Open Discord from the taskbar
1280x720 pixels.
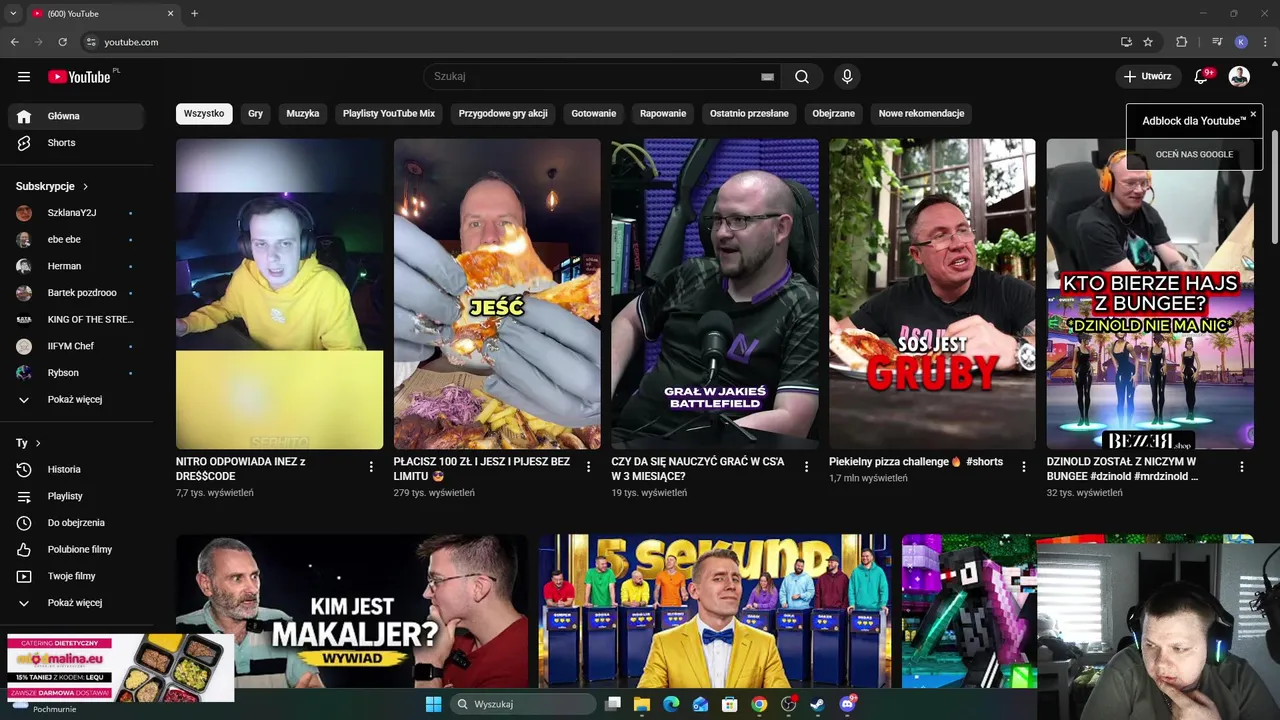[848, 704]
